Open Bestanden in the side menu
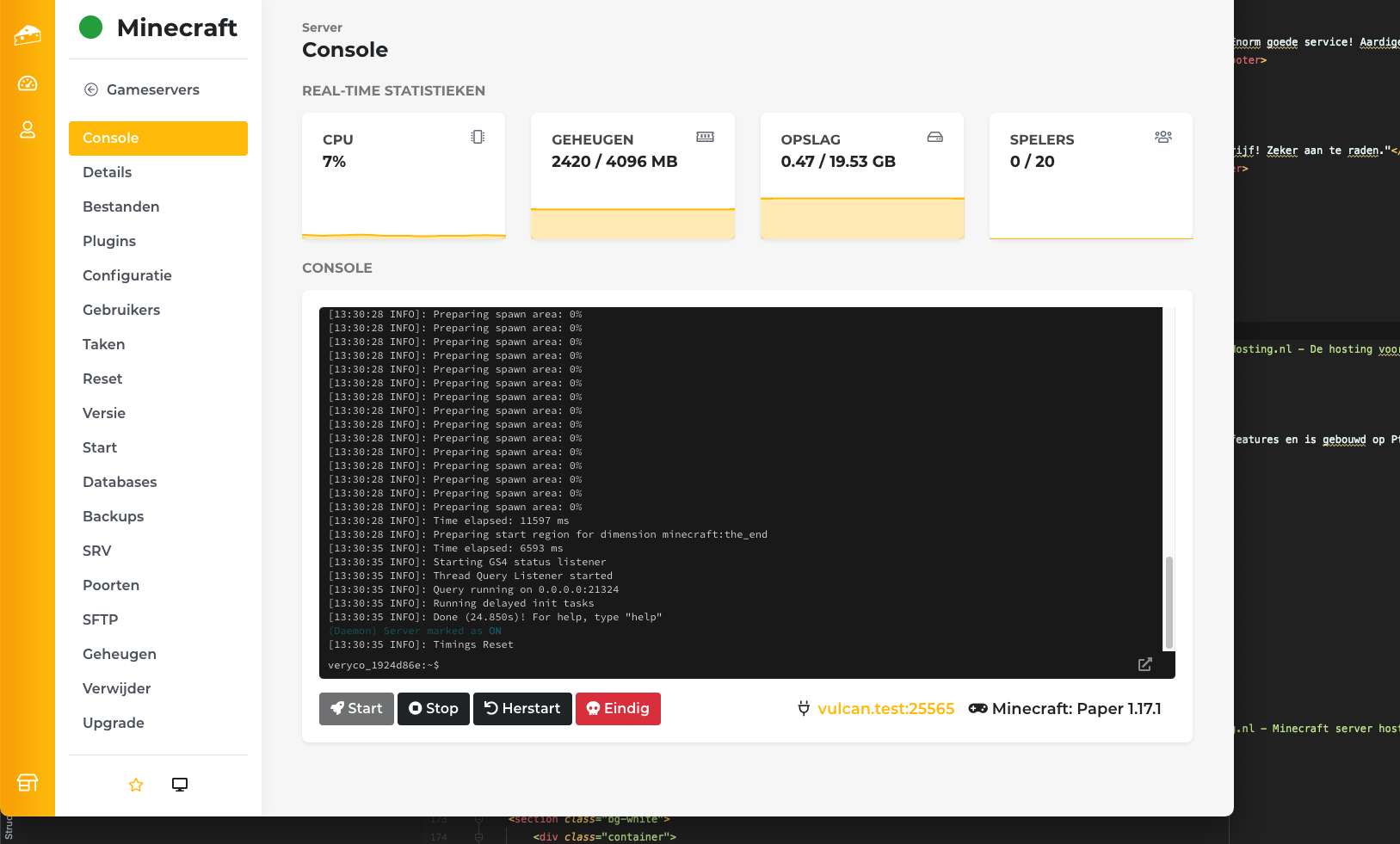The width and height of the screenshot is (1400, 844). point(121,206)
